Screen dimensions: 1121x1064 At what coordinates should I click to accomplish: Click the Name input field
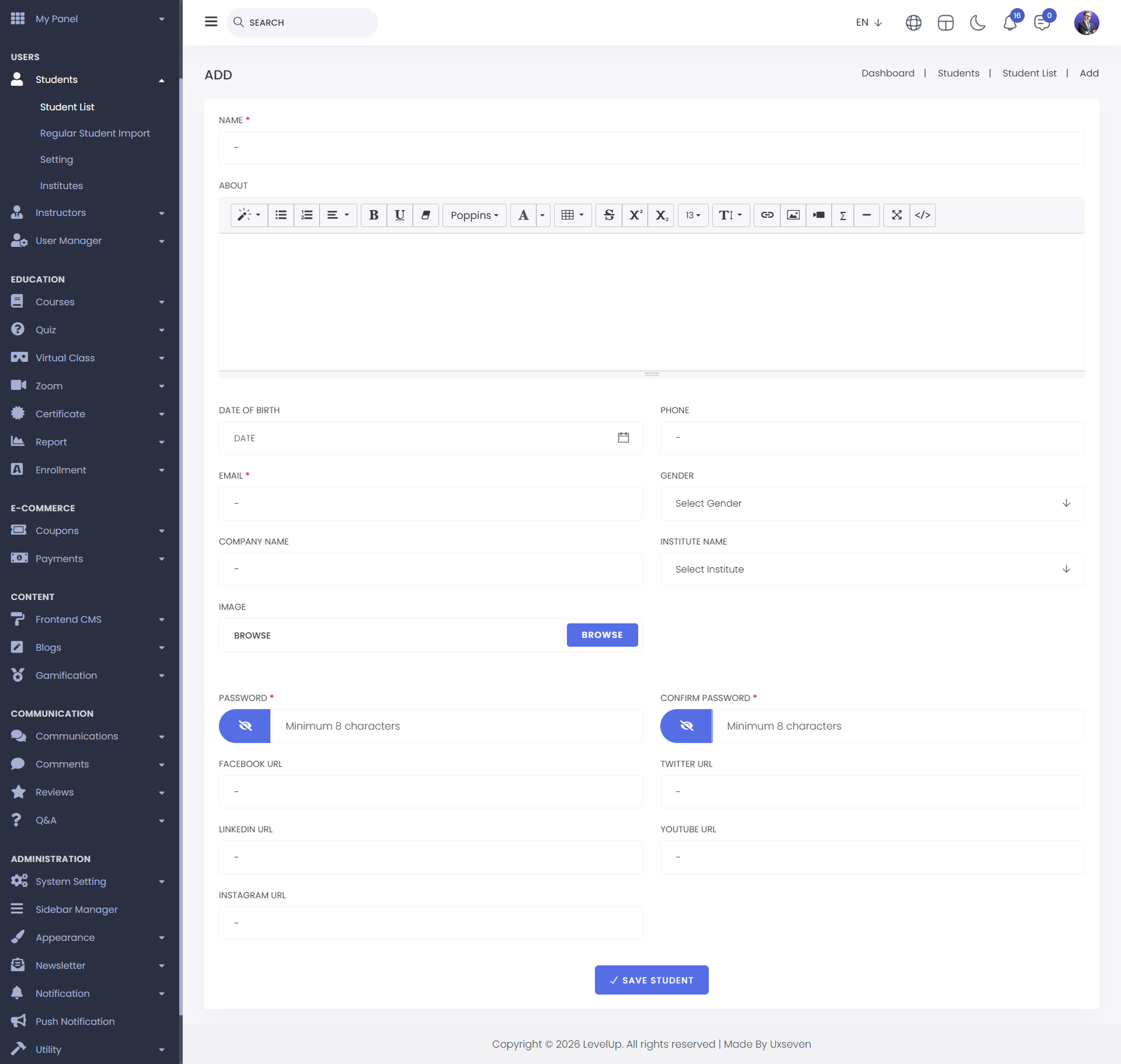point(651,148)
